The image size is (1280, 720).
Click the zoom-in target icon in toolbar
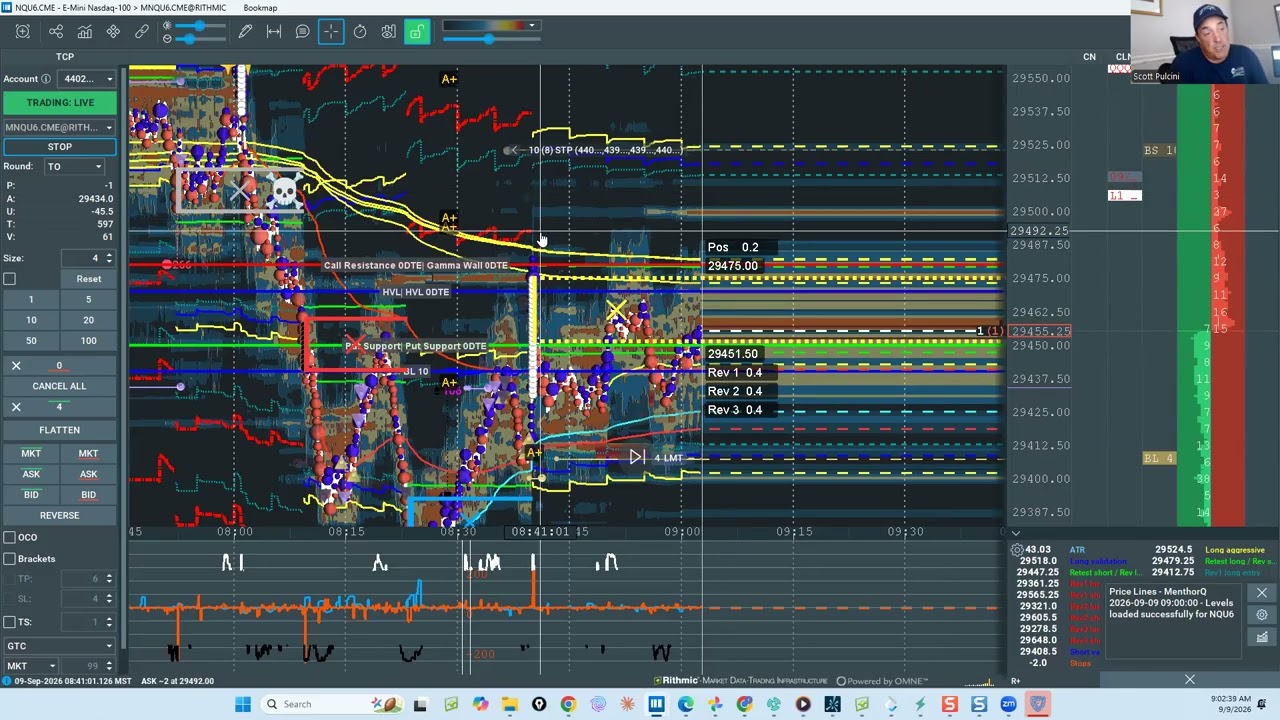23,32
